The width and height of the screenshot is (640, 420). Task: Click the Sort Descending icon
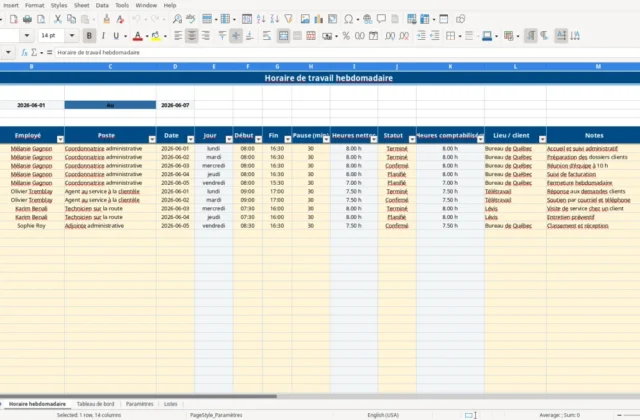click(x=275, y=19)
